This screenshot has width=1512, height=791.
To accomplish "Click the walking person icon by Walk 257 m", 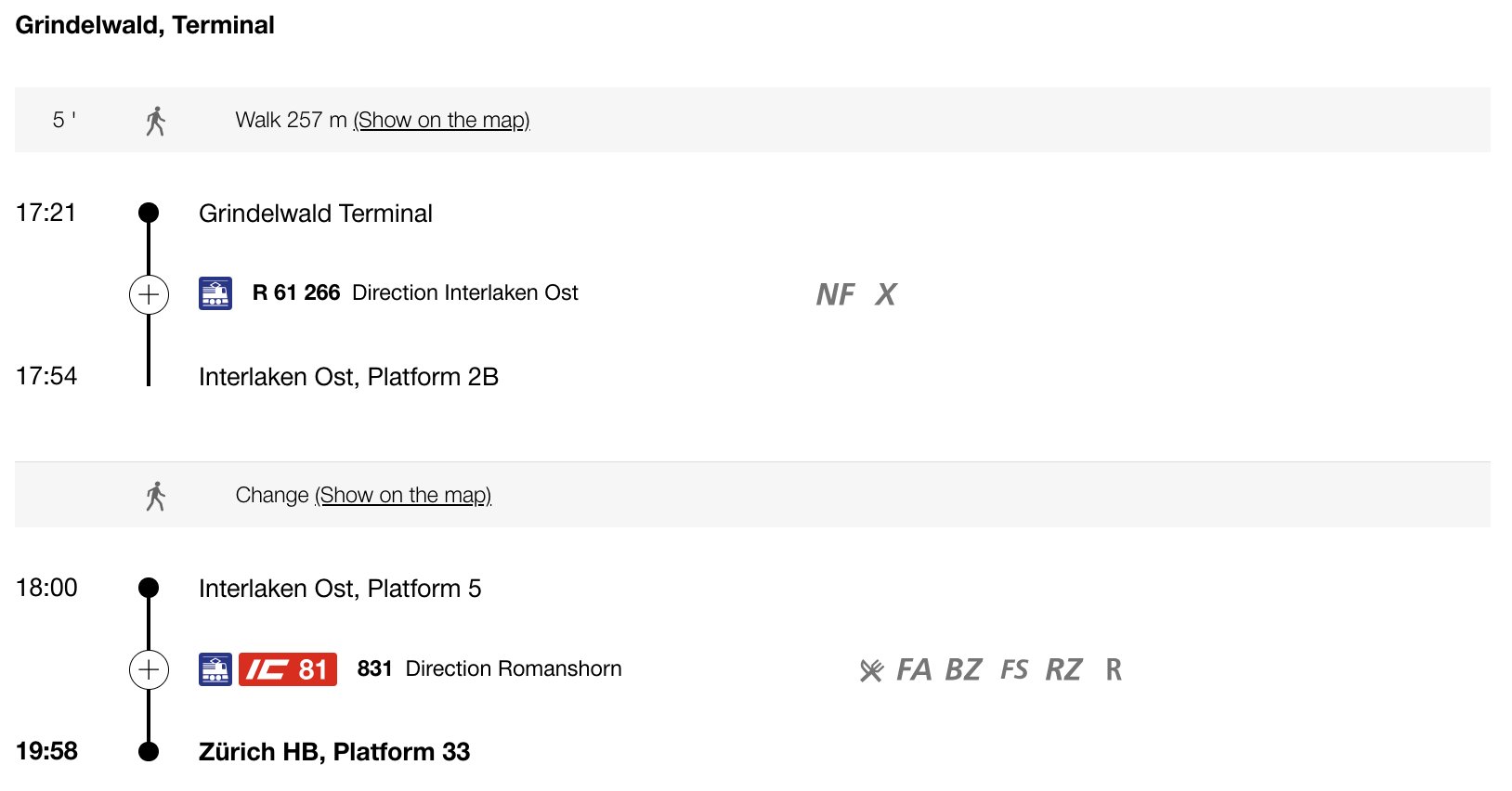I will (x=156, y=121).
